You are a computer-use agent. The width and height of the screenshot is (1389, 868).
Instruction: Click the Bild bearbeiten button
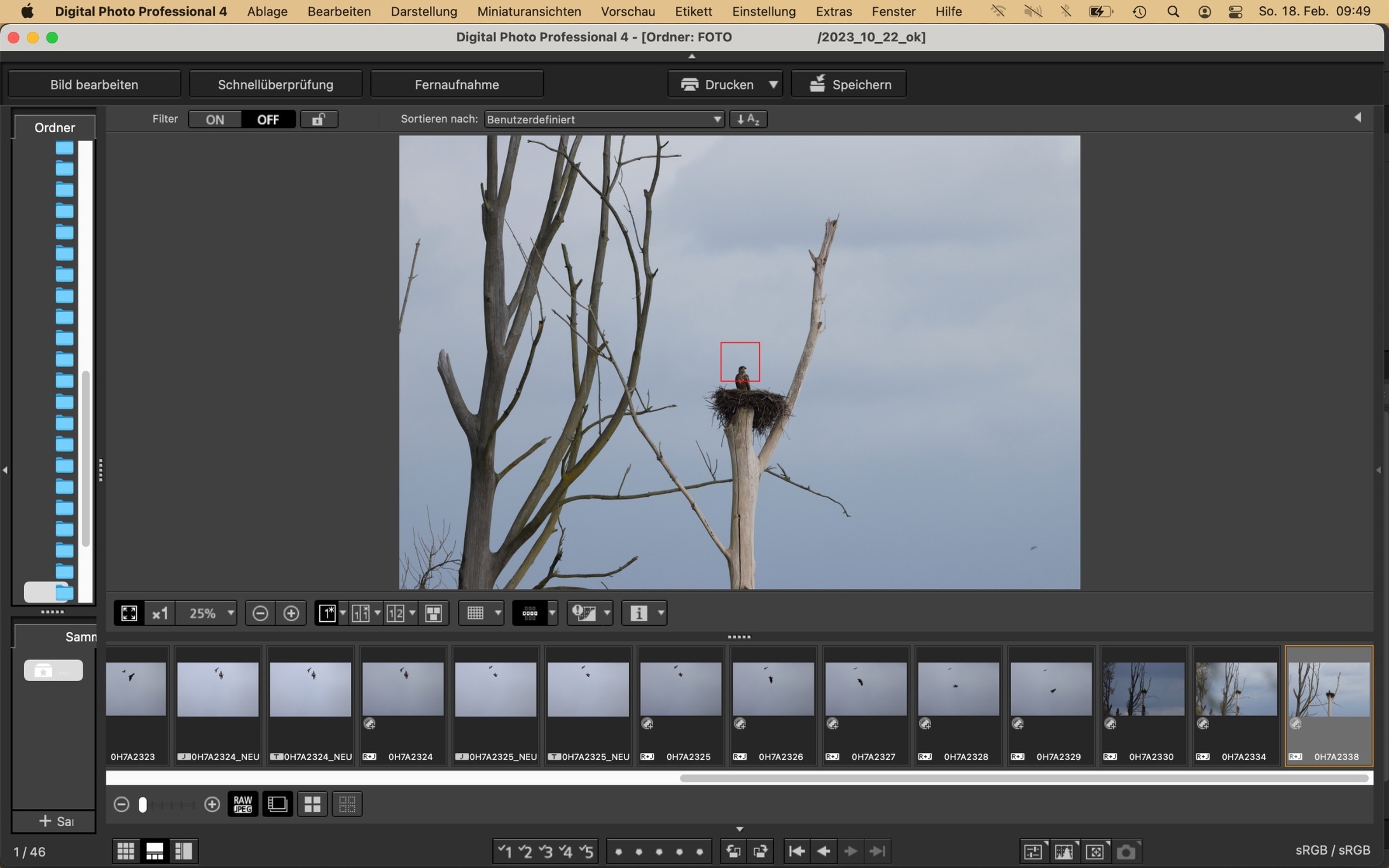94,85
